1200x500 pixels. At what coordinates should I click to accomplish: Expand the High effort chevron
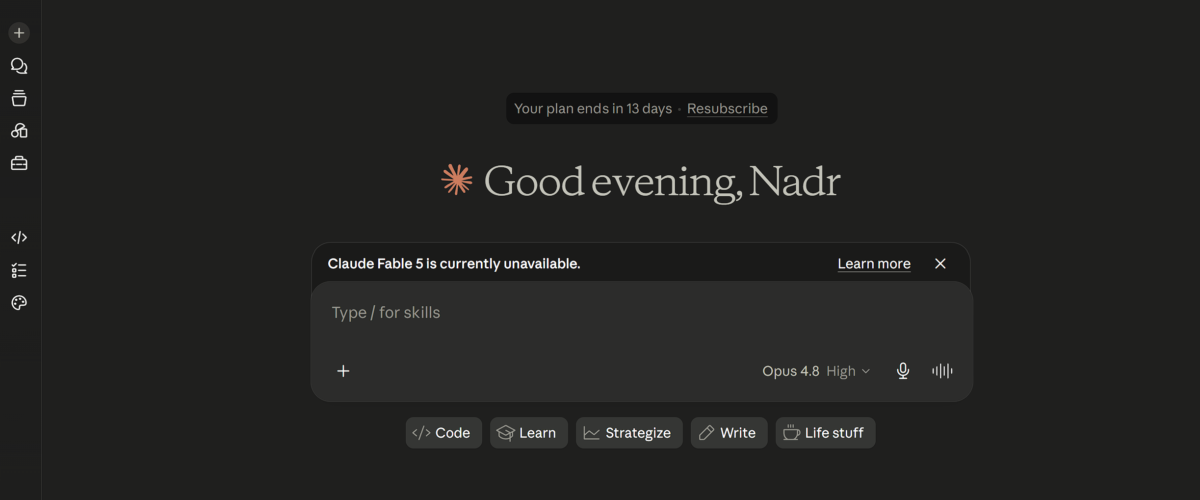866,371
